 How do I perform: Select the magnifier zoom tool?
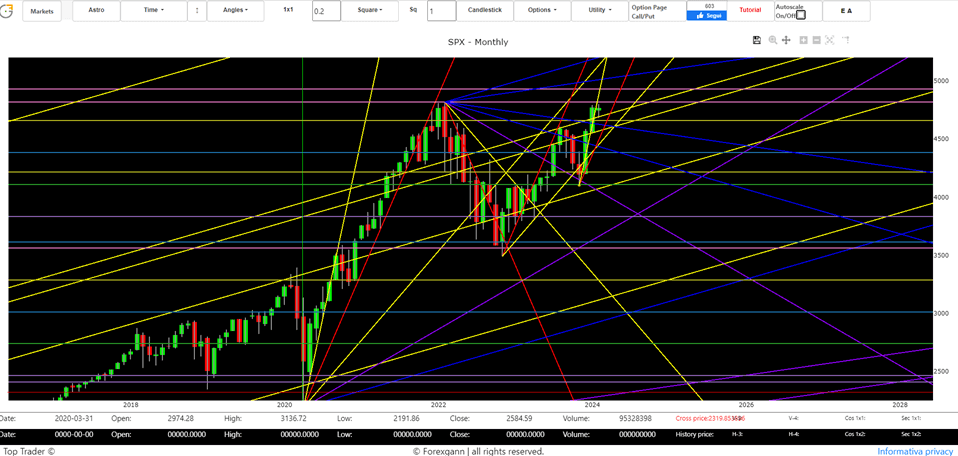772,40
